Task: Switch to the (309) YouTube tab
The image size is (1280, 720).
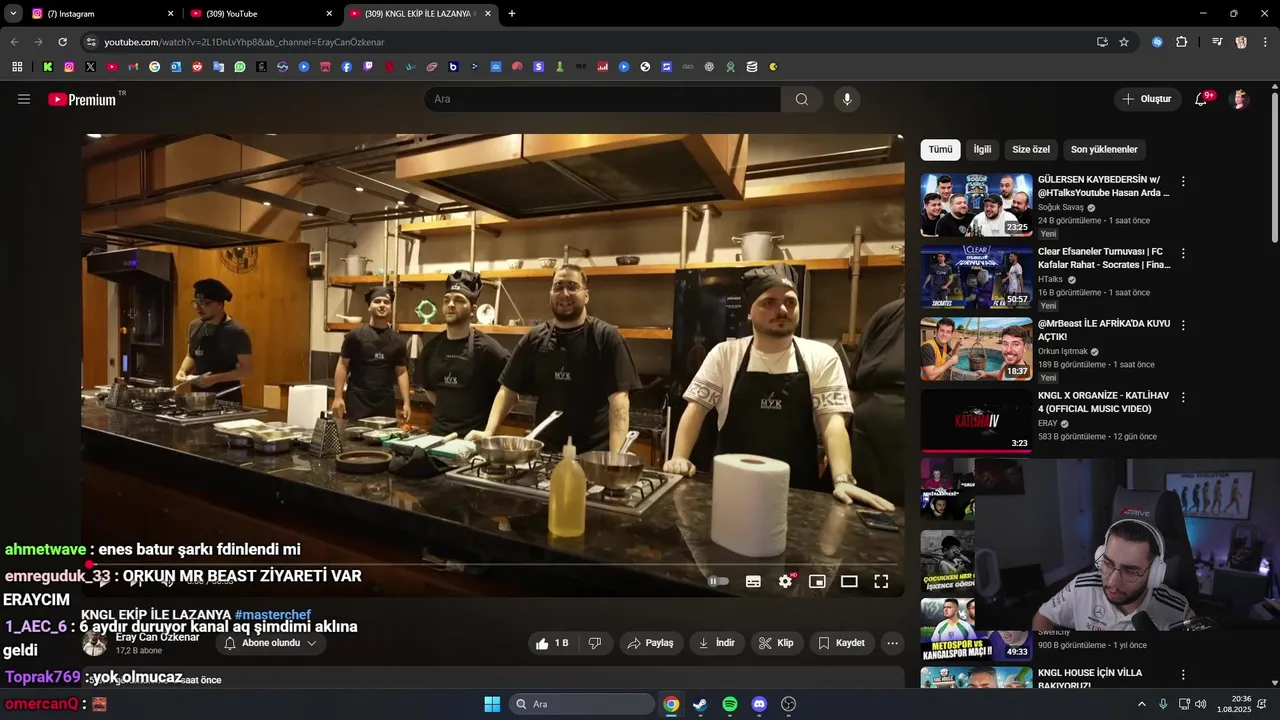Action: (x=262, y=14)
